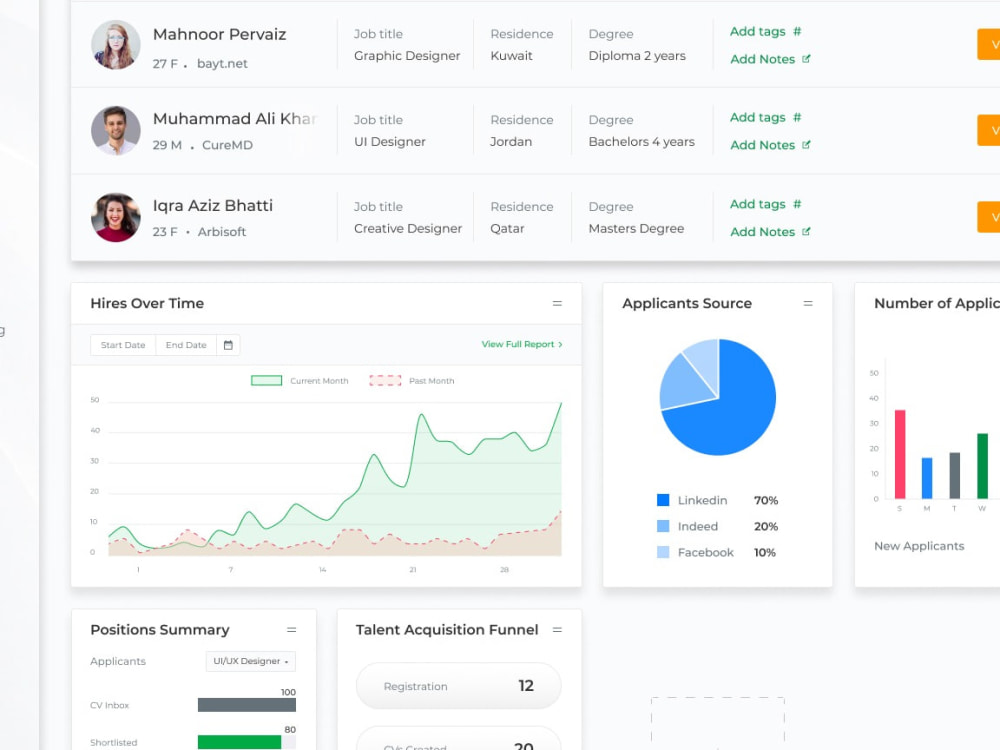
Task: Click CureMD company text
Action: (227, 145)
